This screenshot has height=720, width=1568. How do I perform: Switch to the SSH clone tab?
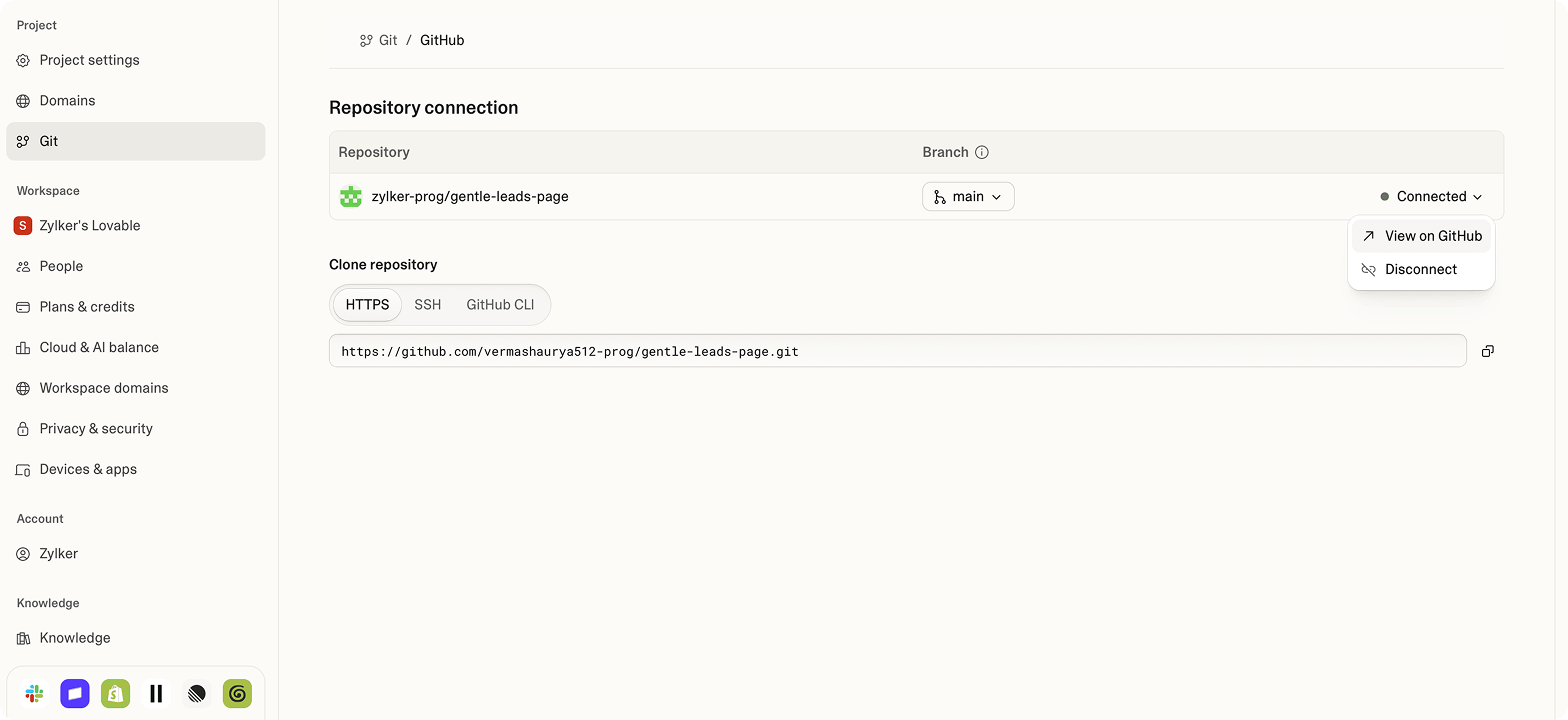428,305
